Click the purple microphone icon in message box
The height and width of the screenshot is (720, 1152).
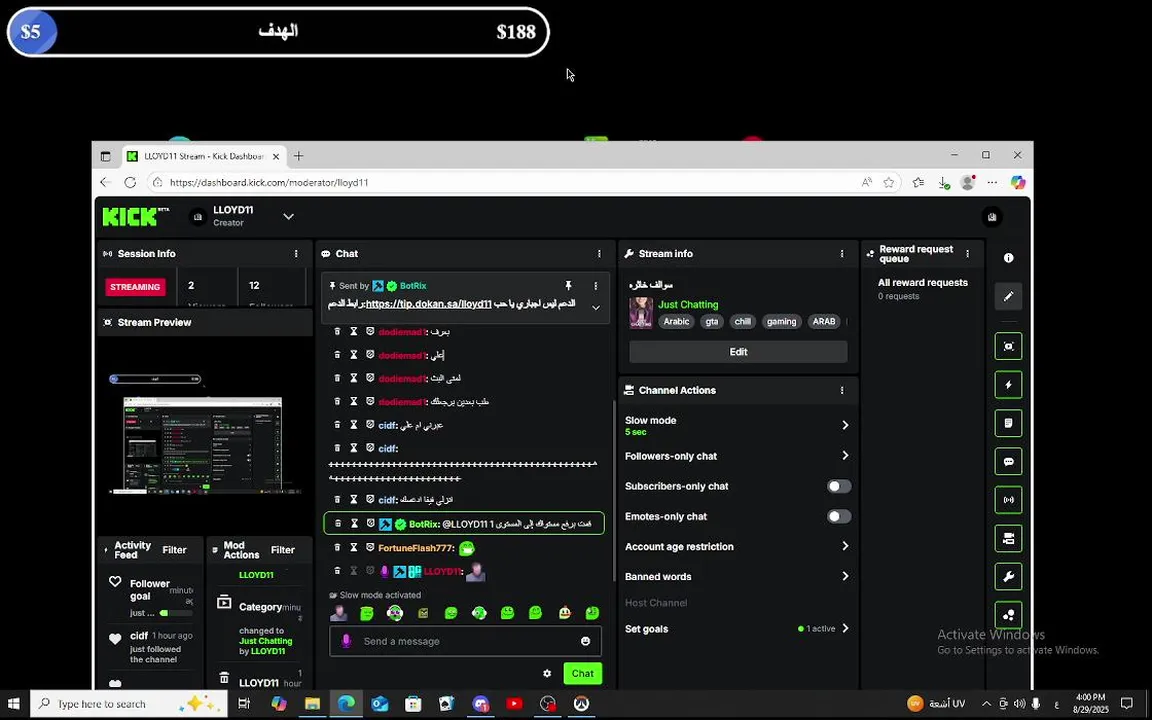tap(346, 641)
